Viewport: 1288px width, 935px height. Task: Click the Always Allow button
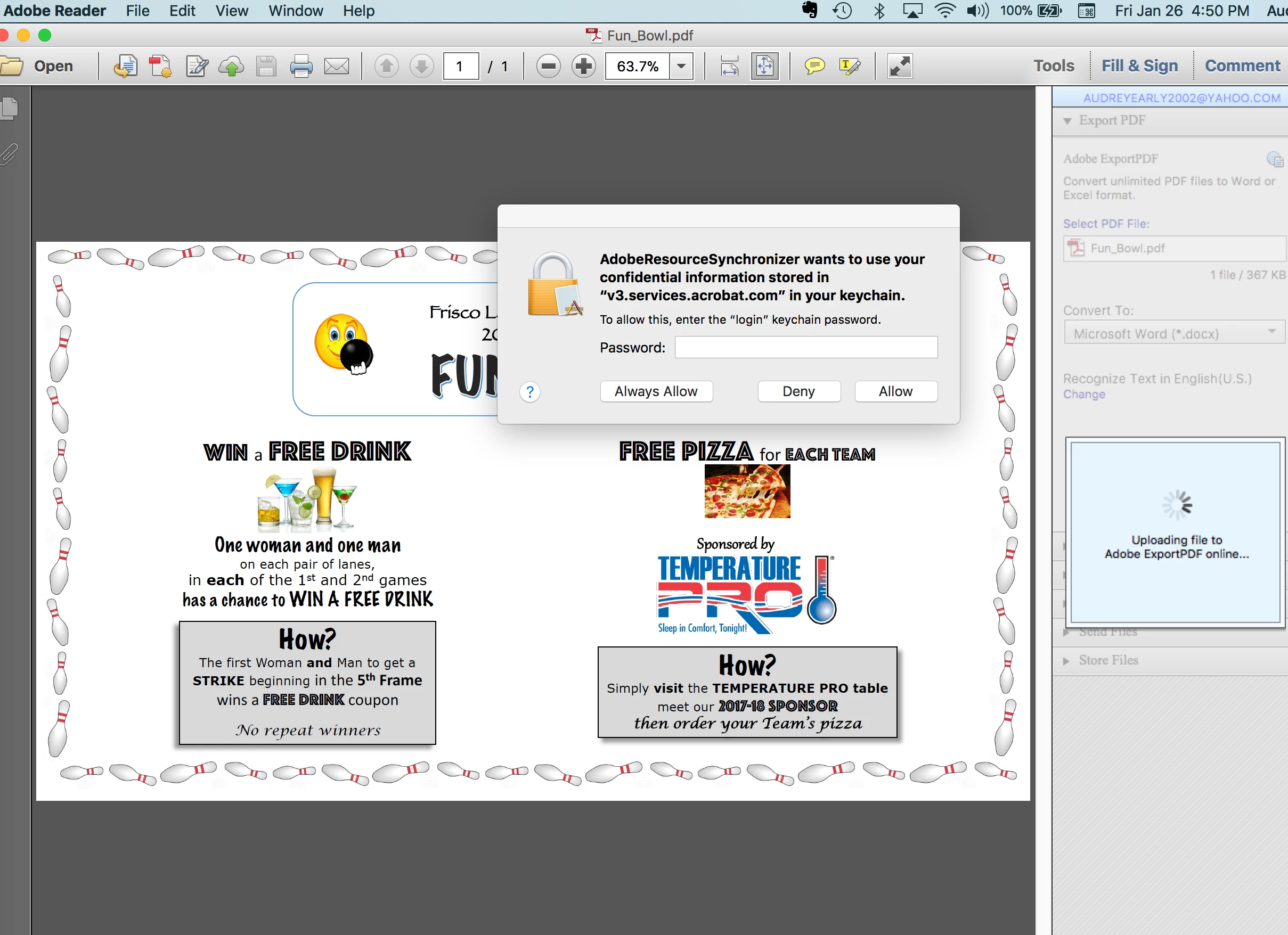click(656, 391)
